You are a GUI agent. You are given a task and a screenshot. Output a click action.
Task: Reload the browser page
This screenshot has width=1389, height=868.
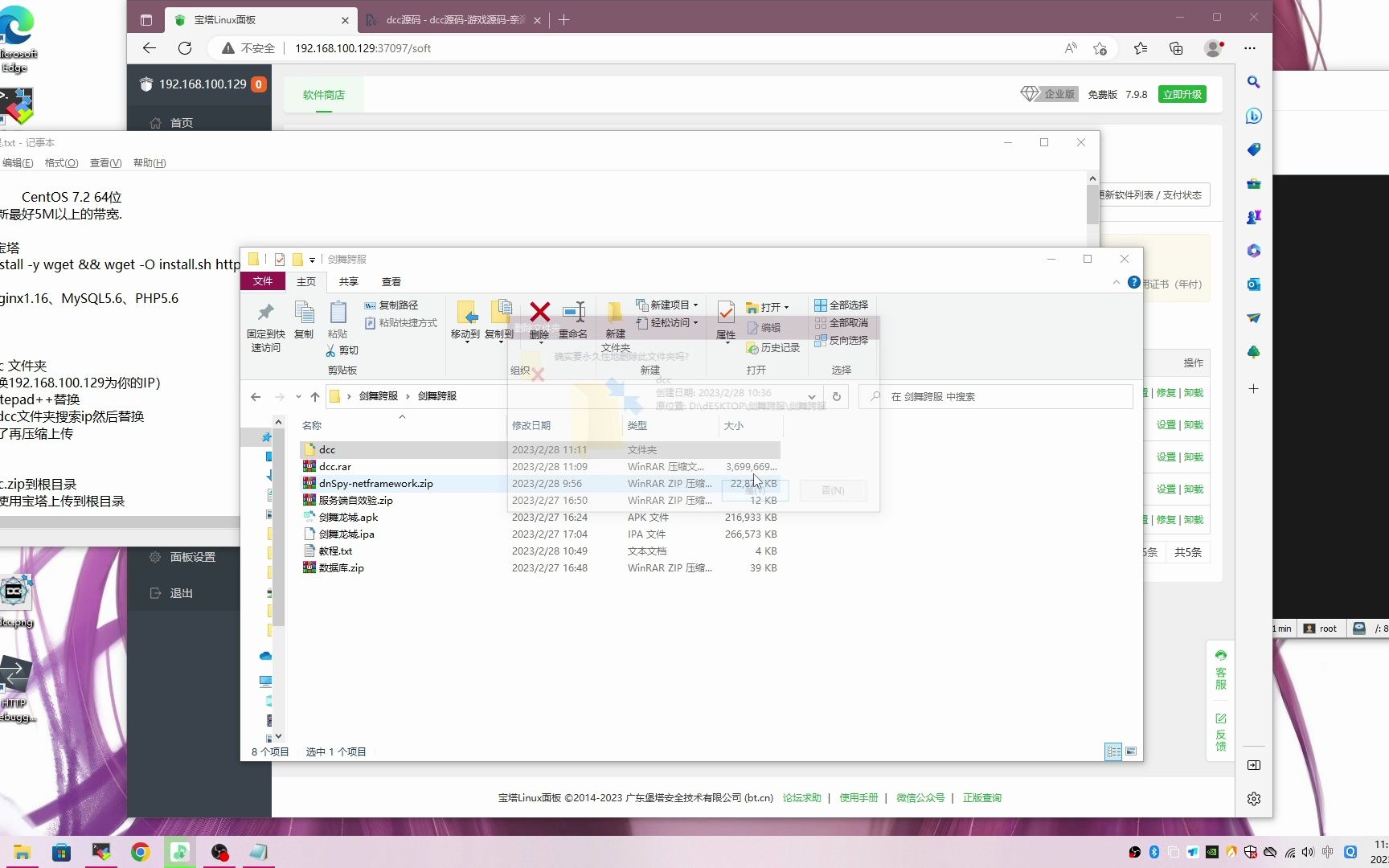(x=185, y=48)
